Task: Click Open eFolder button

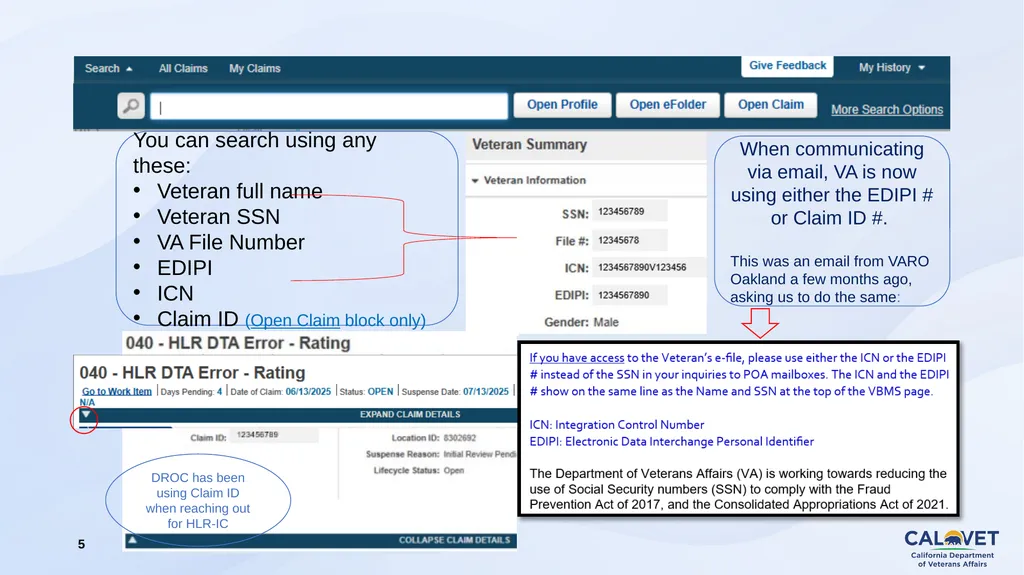Action: point(667,105)
